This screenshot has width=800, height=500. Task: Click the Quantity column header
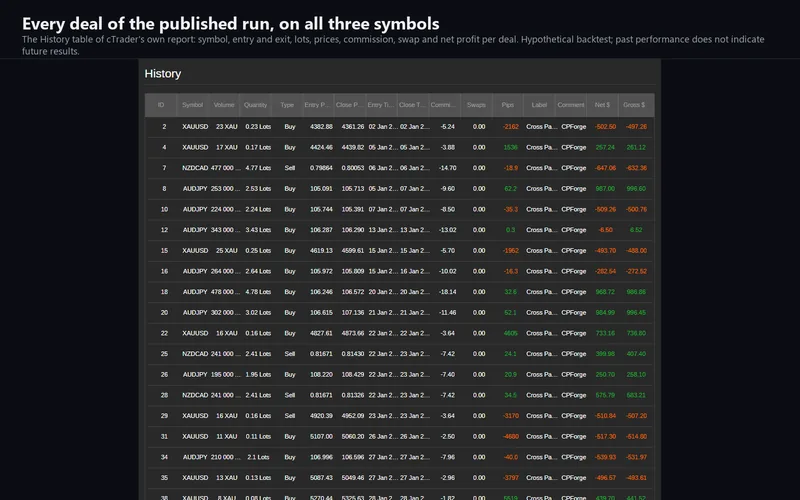click(256, 105)
